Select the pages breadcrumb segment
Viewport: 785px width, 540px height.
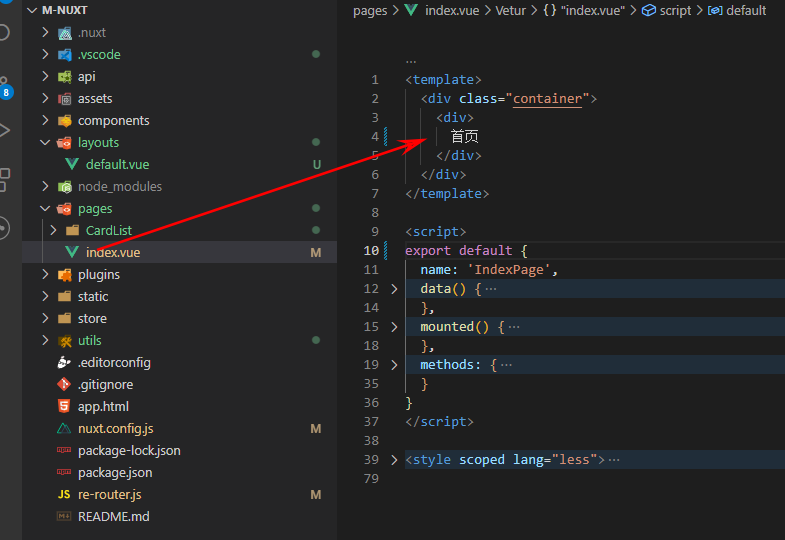tap(370, 10)
